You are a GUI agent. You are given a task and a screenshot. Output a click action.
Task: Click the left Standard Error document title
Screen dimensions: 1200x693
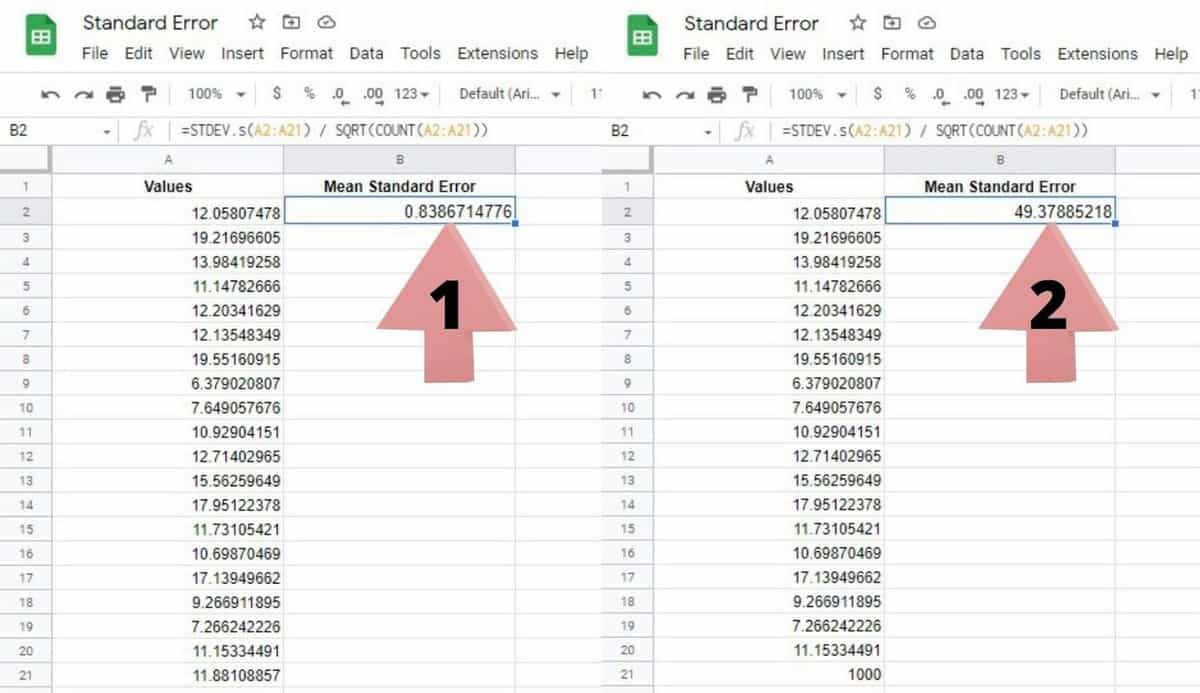coord(150,23)
